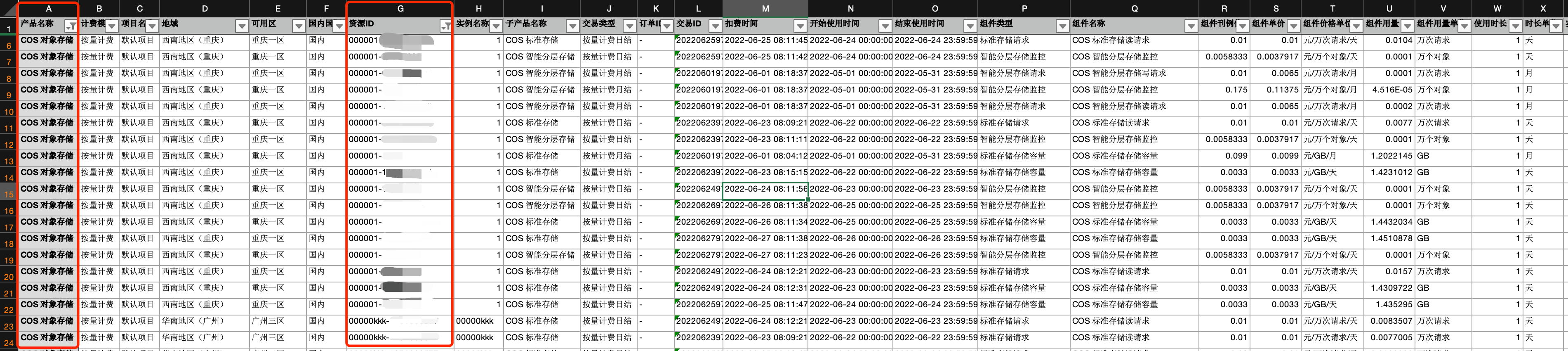Open the 组件价格单位 column filter dropdown
This screenshot has width=1568, height=351.
[x=1357, y=26]
